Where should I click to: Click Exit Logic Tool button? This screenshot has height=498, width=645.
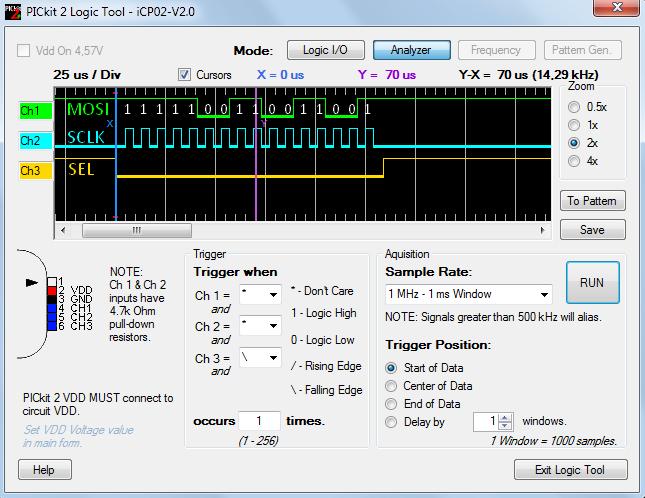[571, 470]
